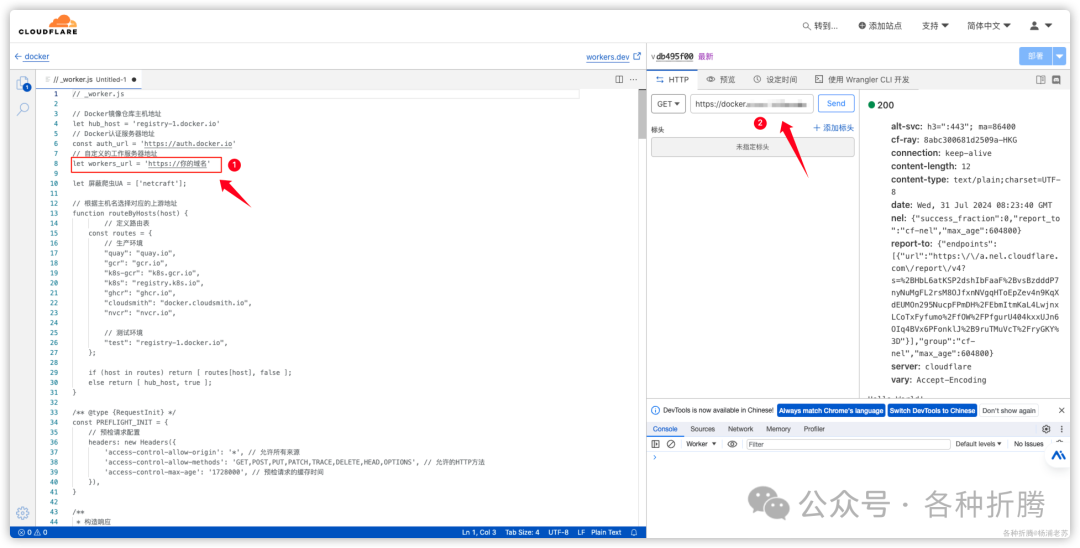Viewport: 1080px width, 548px height.
Task: Click the Ln 1, Col 3 status entry
Action: pos(479,532)
